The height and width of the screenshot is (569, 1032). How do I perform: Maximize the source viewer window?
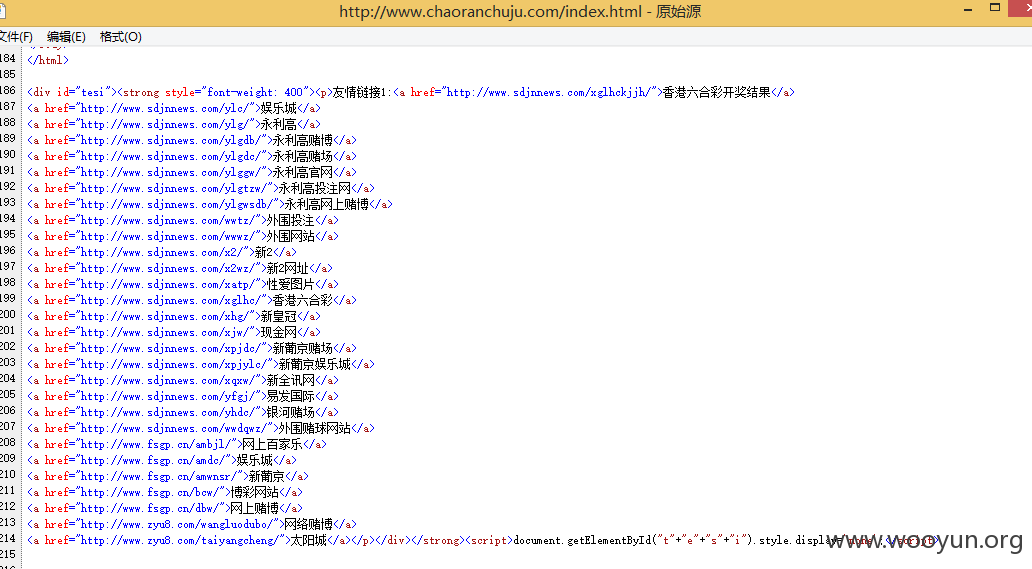pyautogui.click(x=994, y=8)
